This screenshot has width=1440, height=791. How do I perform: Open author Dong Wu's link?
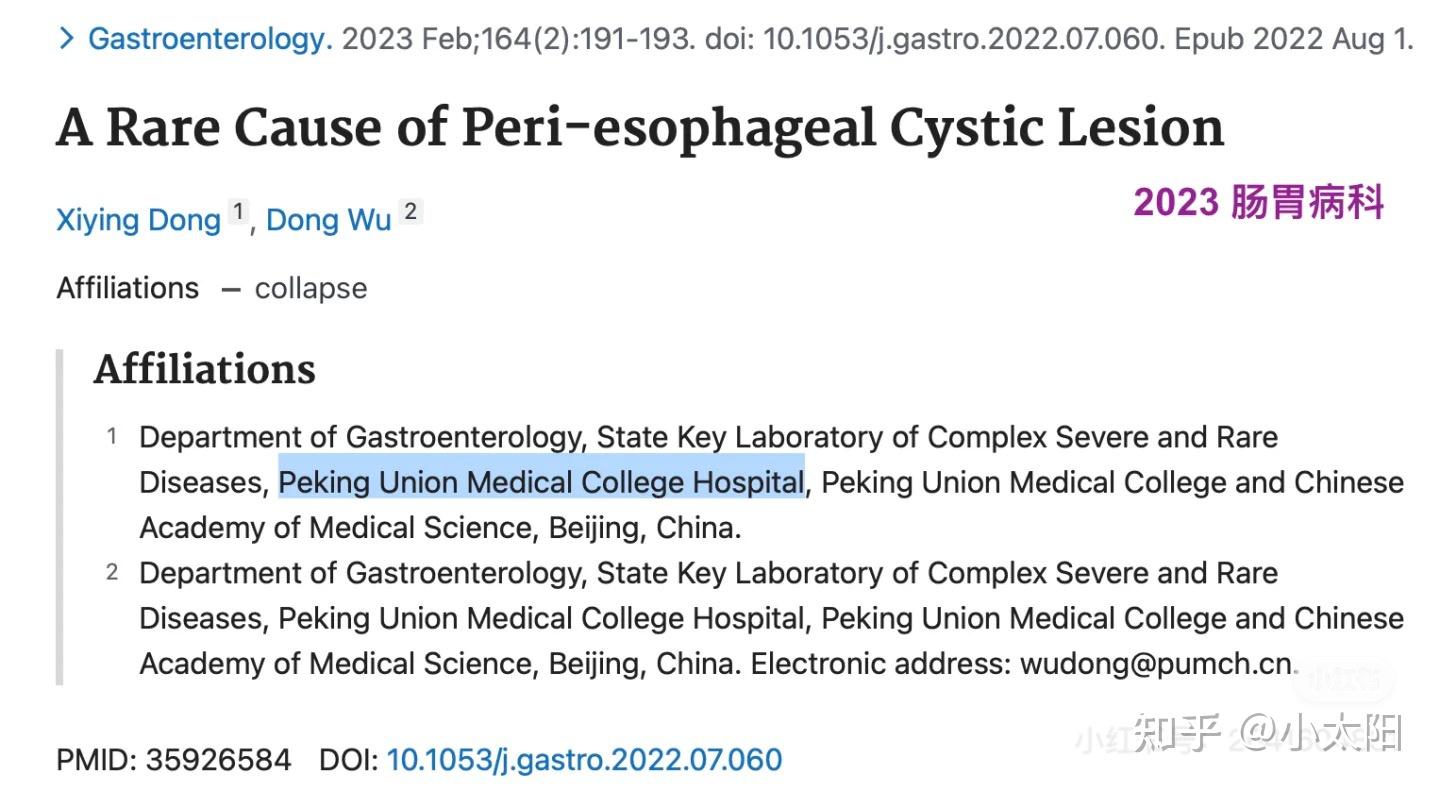click(x=328, y=220)
